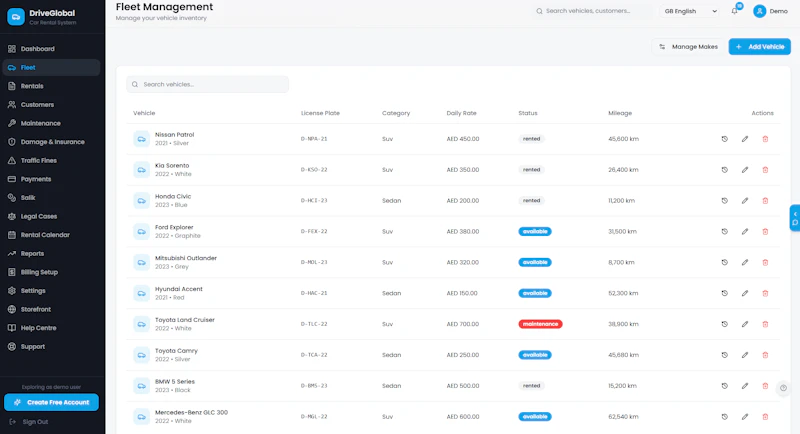Click the 52,300 km mileage value
The width and height of the screenshot is (800, 434).
coord(623,293)
